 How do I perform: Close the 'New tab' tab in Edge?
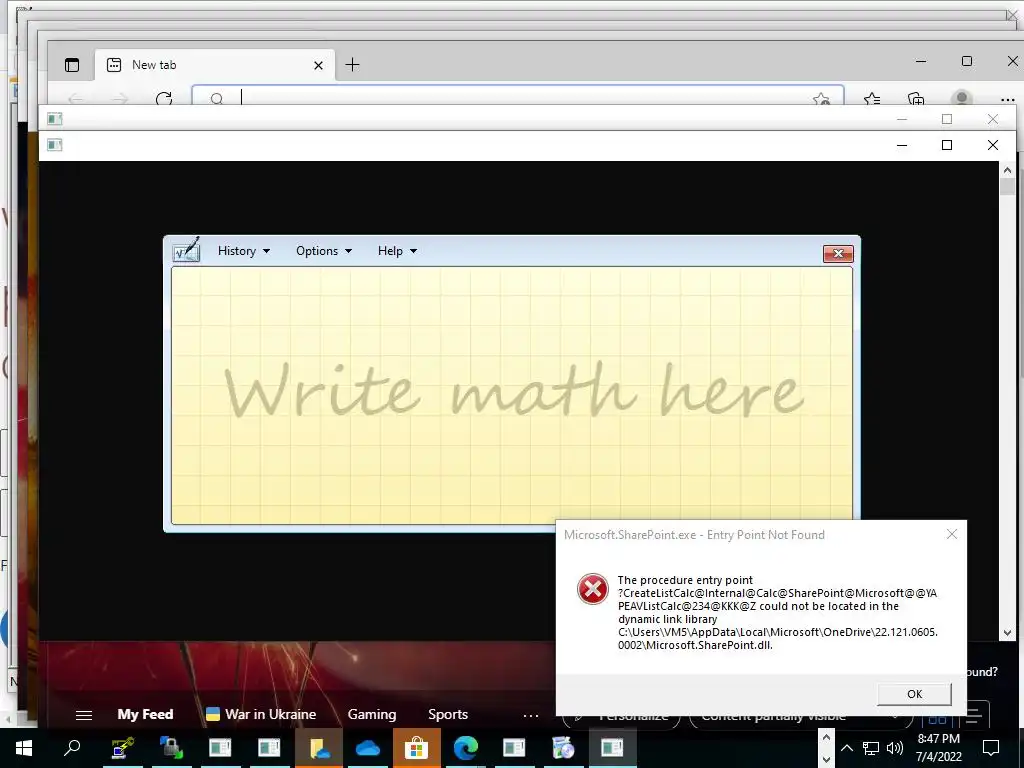coord(318,65)
